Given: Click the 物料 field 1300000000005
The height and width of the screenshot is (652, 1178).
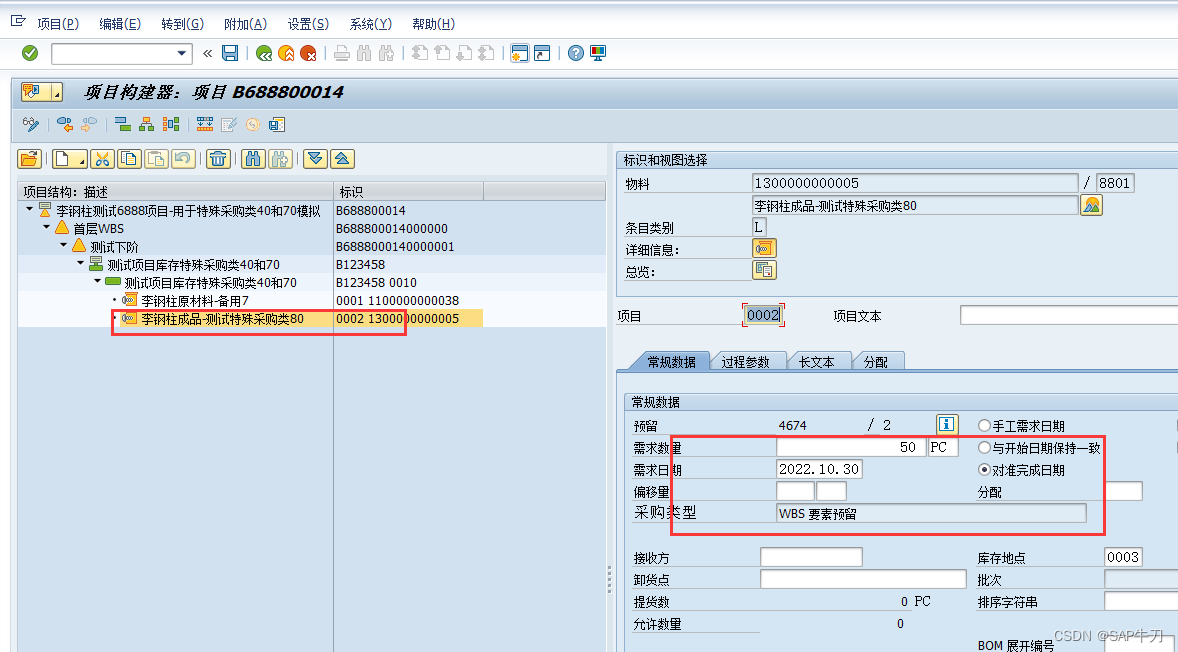Looking at the screenshot, I should pos(914,183).
